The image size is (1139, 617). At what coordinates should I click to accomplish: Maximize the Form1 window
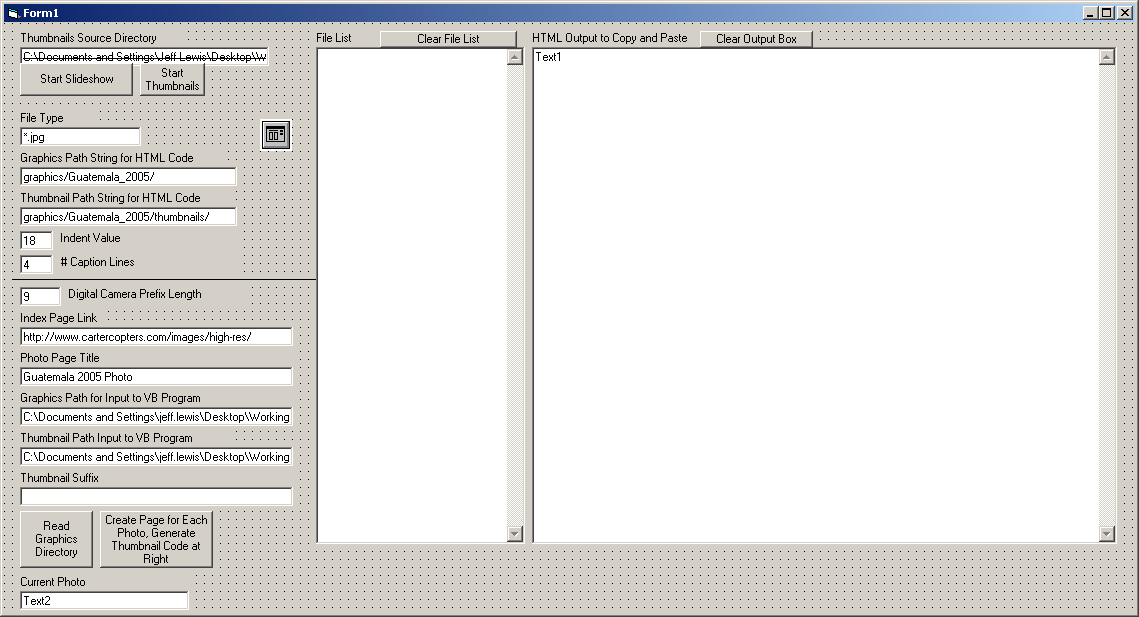pyautogui.click(x=1106, y=13)
